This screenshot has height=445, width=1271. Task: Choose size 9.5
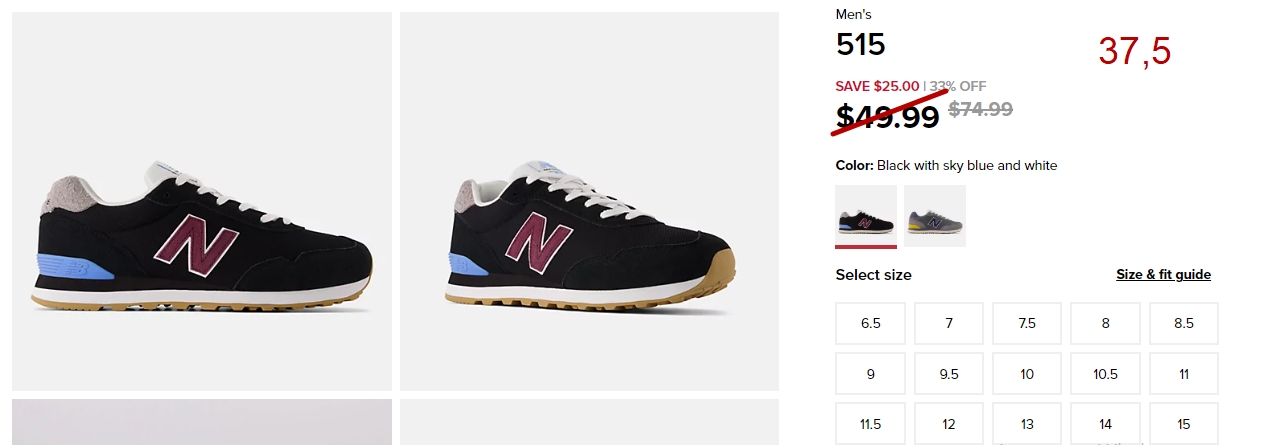click(949, 374)
